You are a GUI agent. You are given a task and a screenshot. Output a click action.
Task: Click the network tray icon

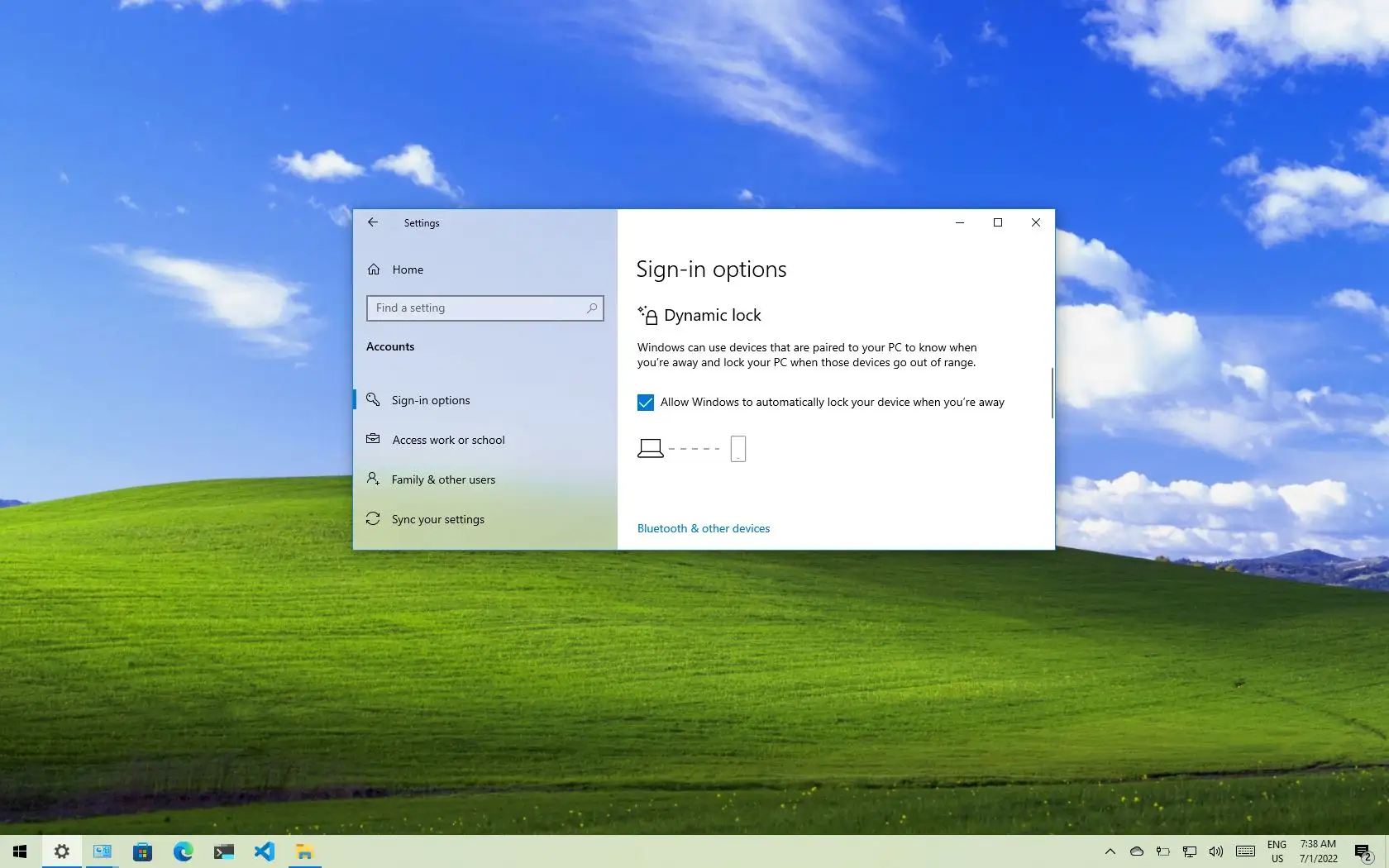click(x=1190, y=851)
